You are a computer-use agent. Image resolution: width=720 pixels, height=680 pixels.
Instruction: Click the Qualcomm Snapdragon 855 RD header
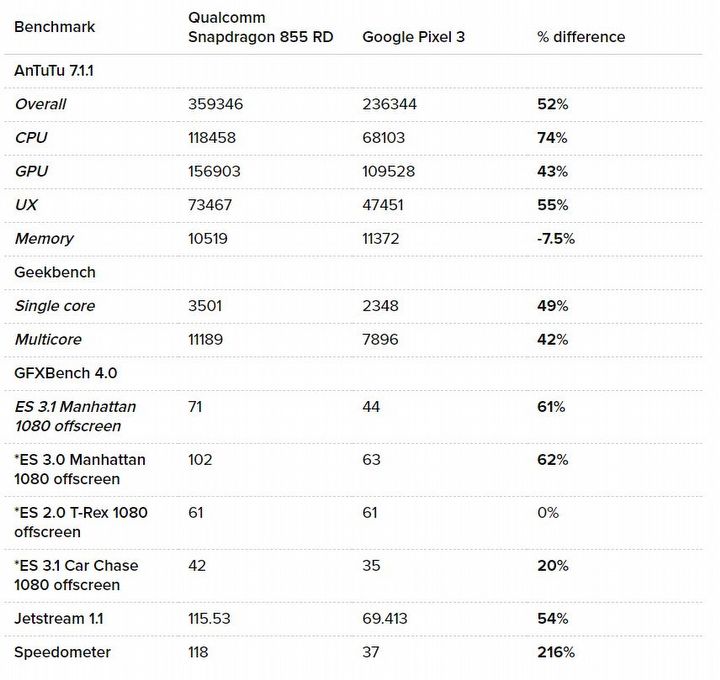pos(260,27)
